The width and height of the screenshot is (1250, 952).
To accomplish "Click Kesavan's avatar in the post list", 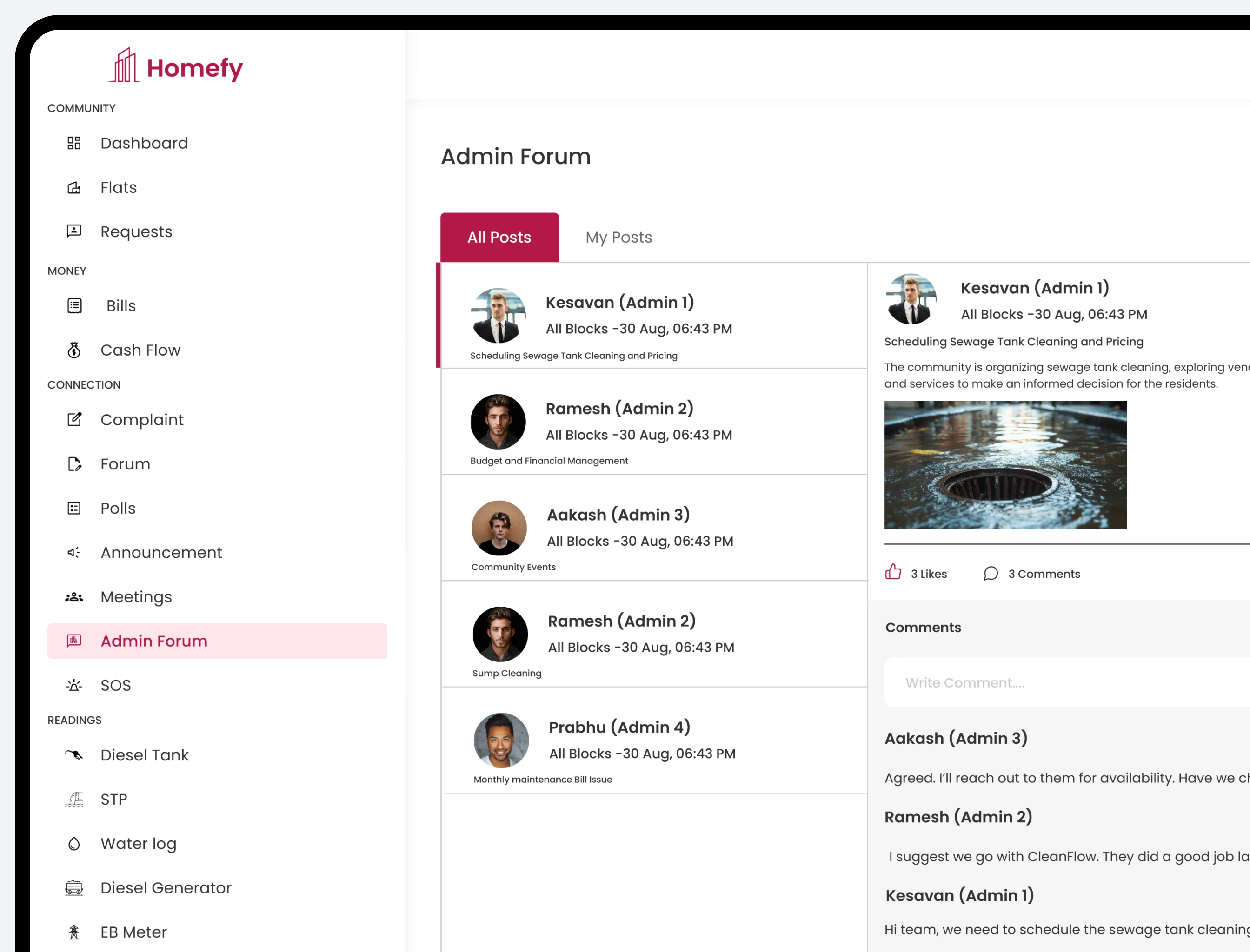I will (x=499, y=316).
